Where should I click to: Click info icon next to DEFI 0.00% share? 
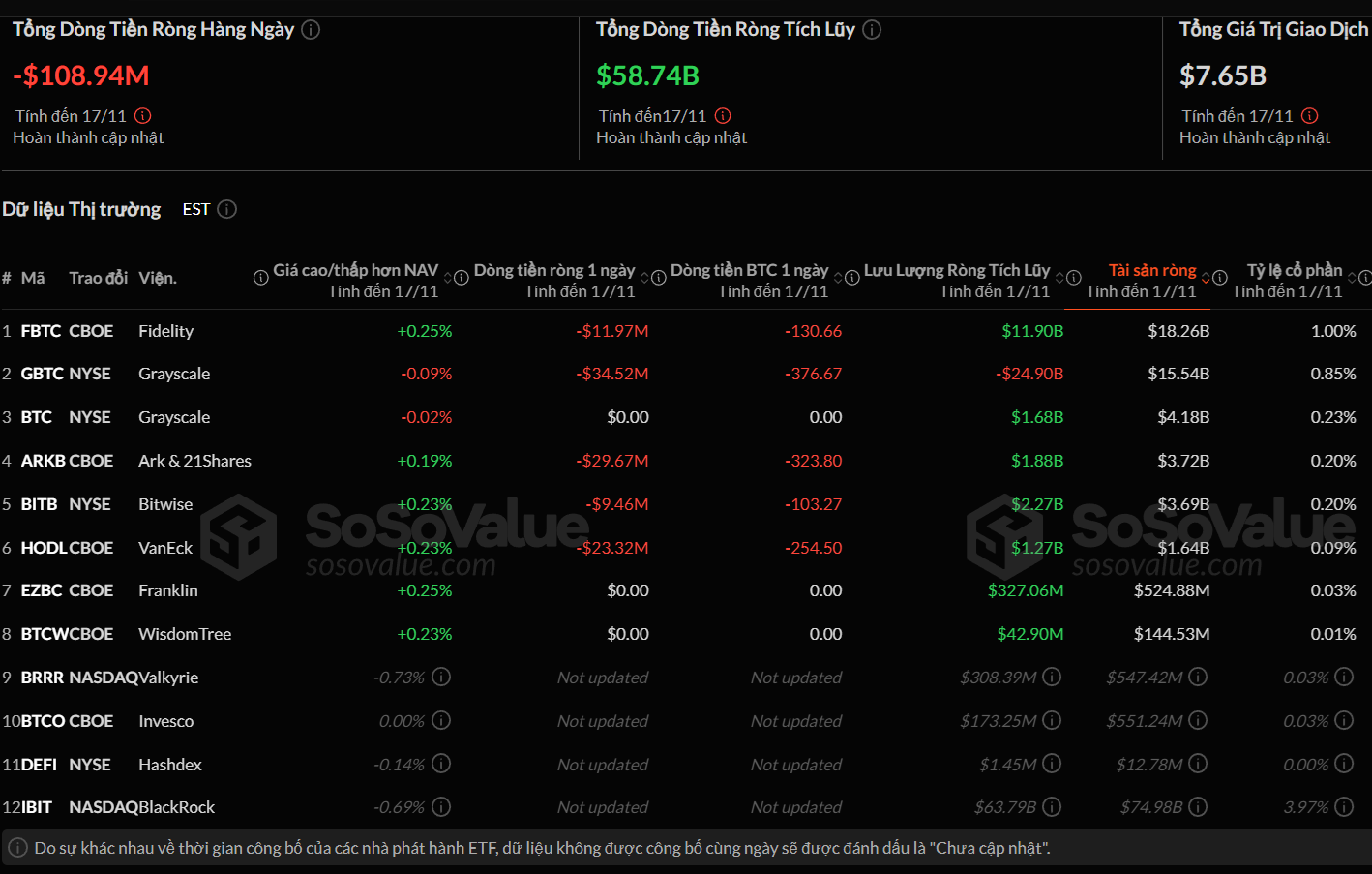[1344, 764]
